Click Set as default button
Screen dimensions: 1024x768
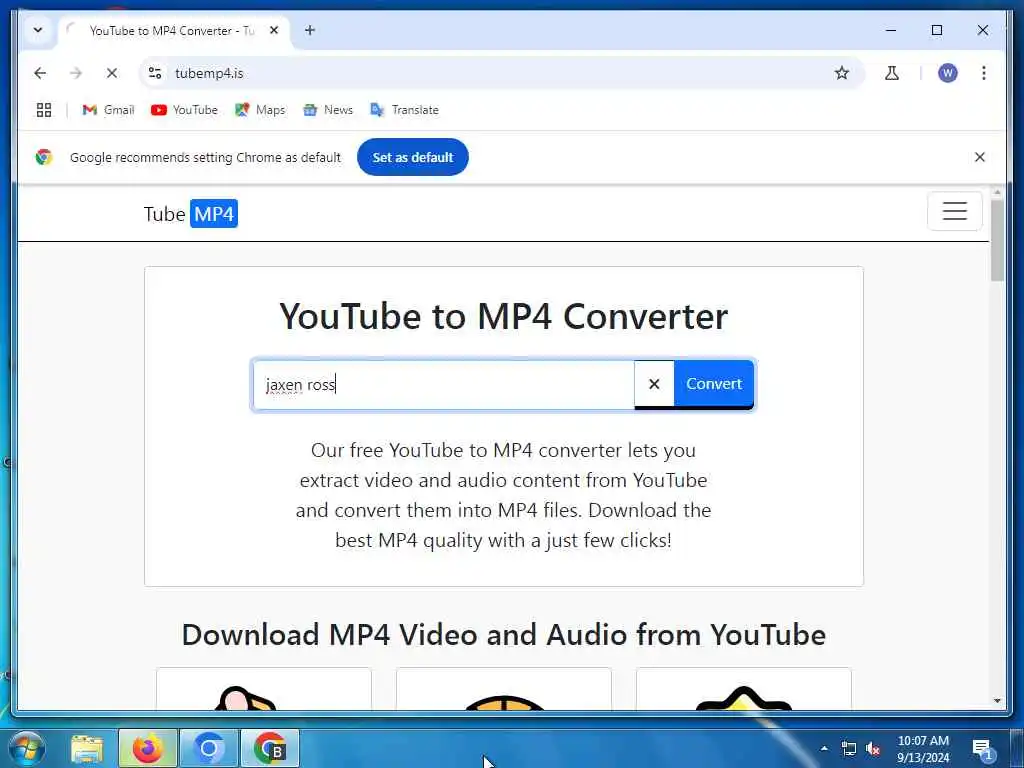coord(413,157)
